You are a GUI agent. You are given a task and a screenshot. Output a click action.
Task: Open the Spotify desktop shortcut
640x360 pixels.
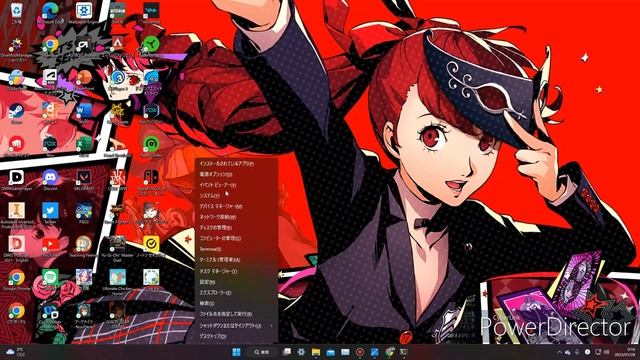pyautogui.click(x=50, y=280)
